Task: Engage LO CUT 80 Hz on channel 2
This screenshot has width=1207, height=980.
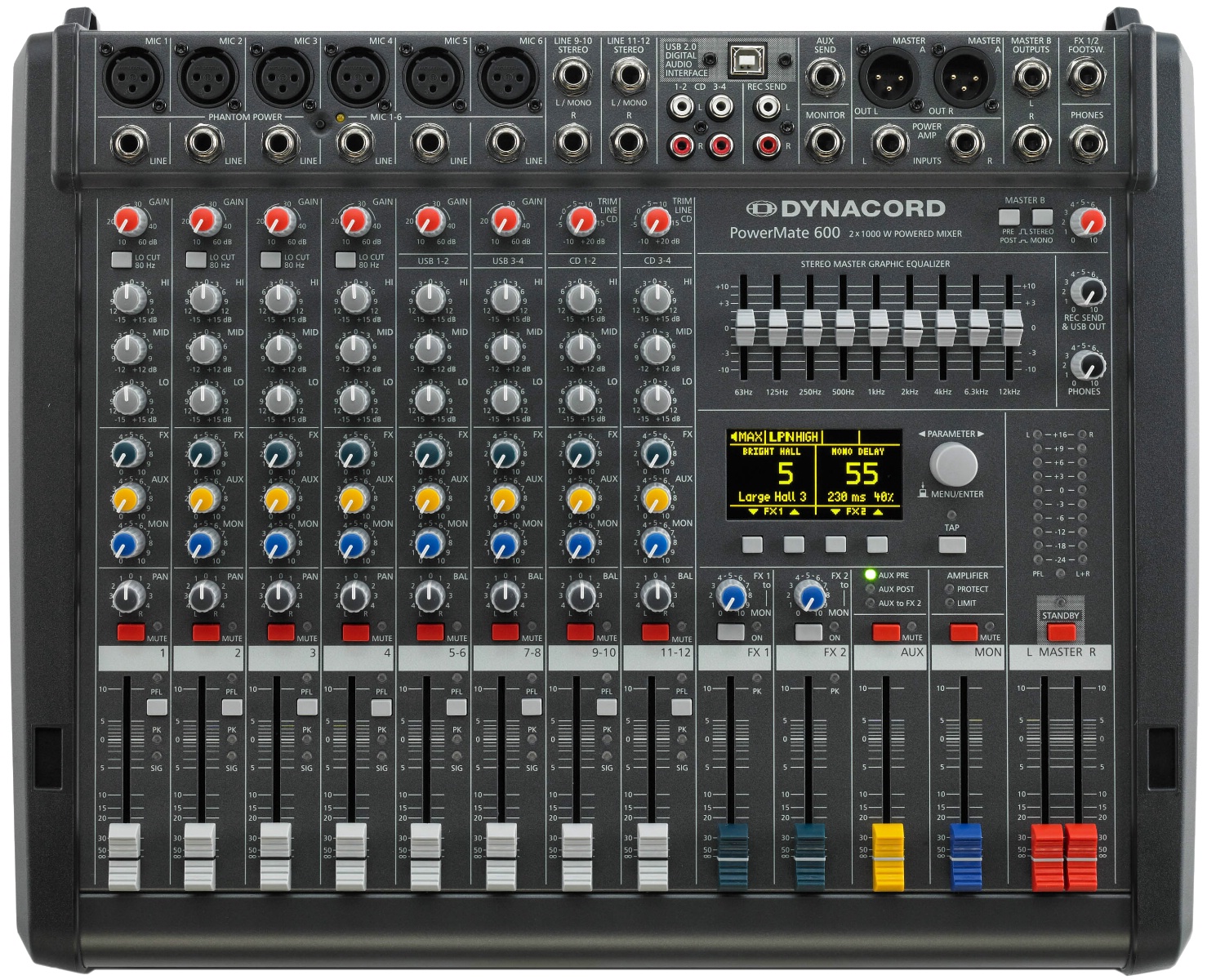Action: click(196, 260)
